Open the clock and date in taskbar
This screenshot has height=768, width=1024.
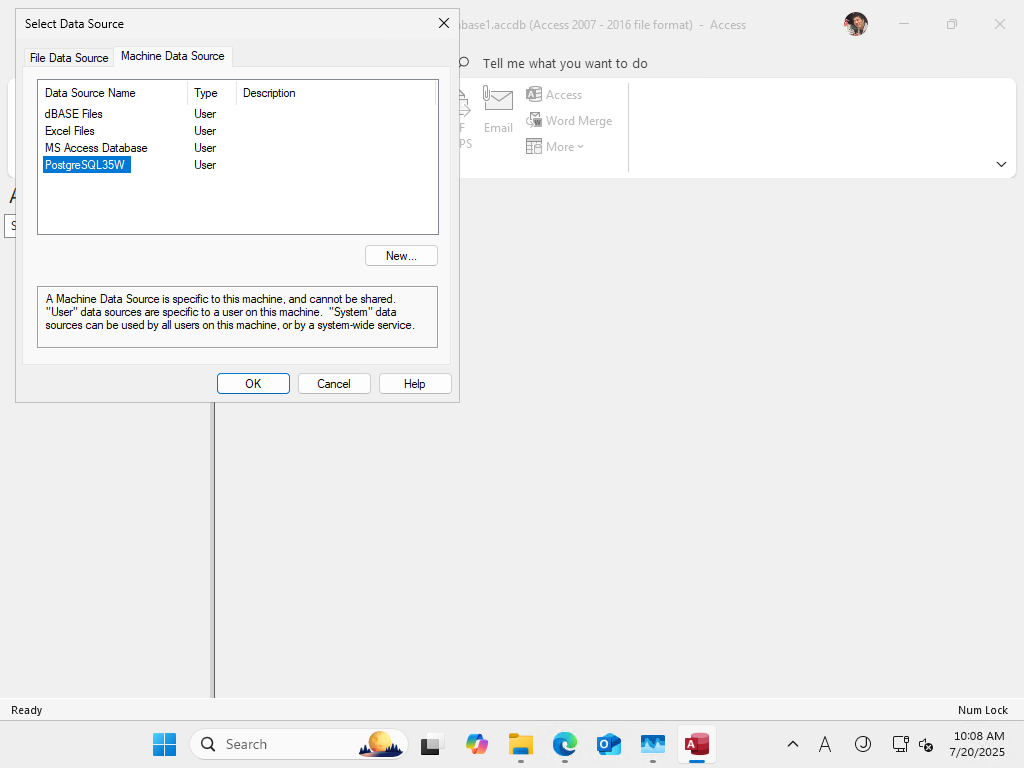pos(978,744)
